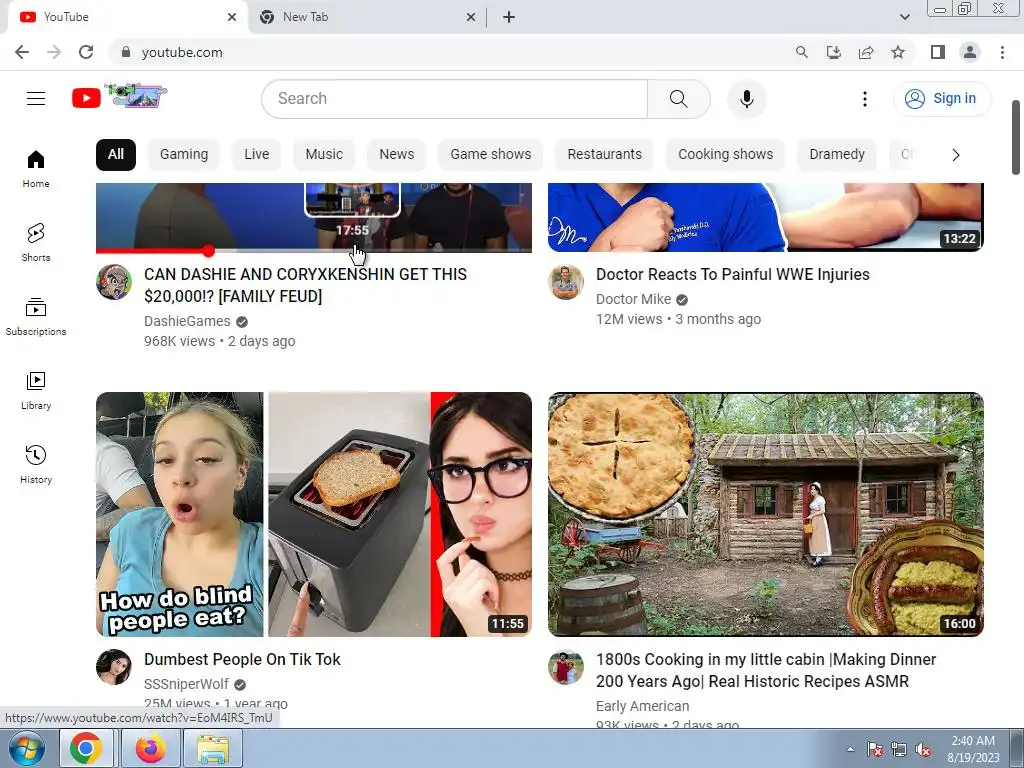Click the zoom magnifier in address bar

pos(801,52)
